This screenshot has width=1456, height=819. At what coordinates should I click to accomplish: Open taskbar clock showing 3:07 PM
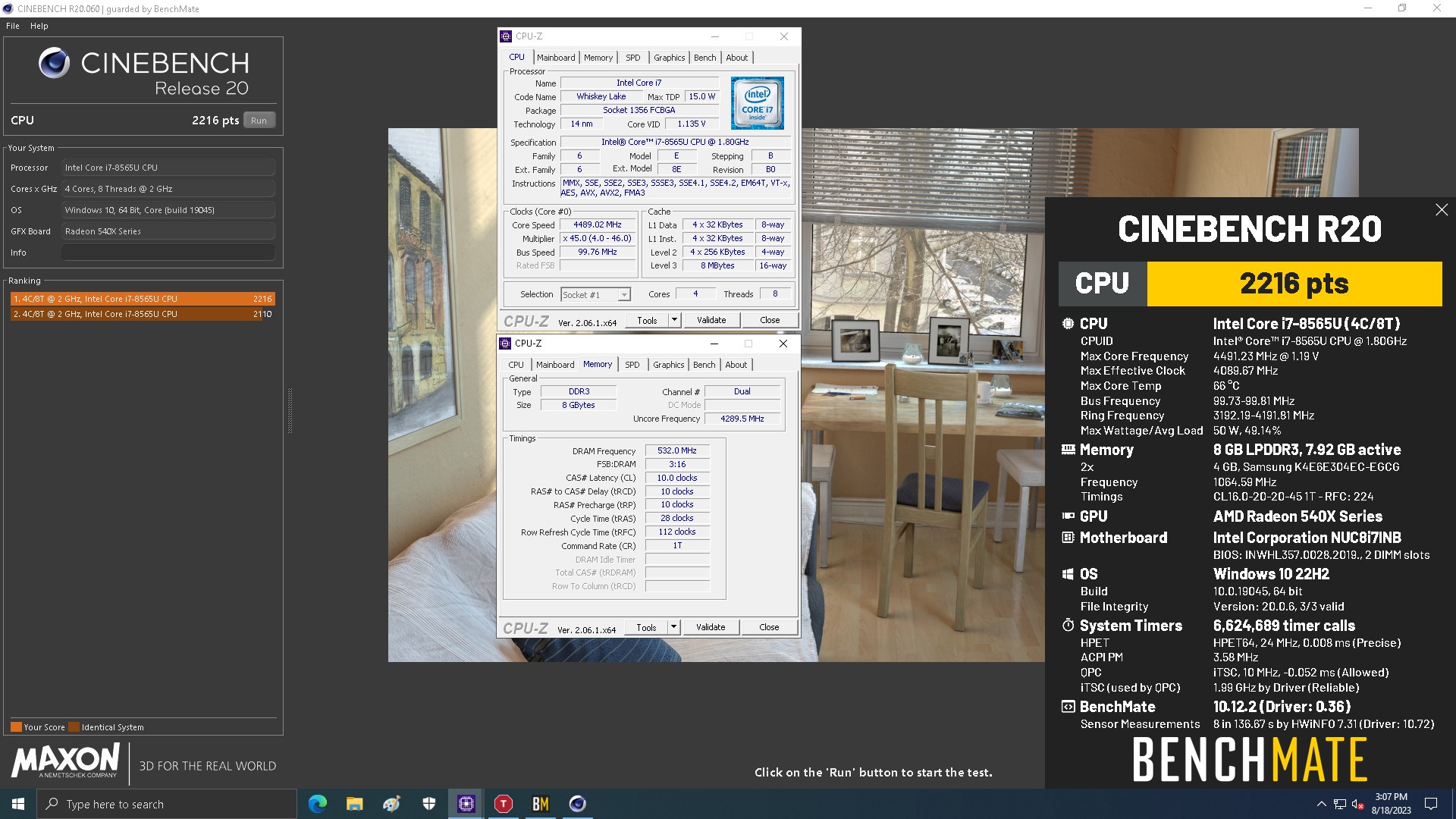(1391, 804)
